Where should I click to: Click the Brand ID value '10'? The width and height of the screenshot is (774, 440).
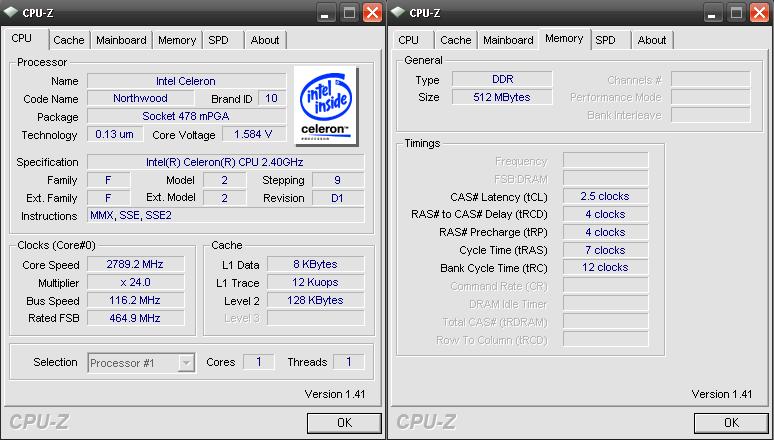click(x=271, y=98)
